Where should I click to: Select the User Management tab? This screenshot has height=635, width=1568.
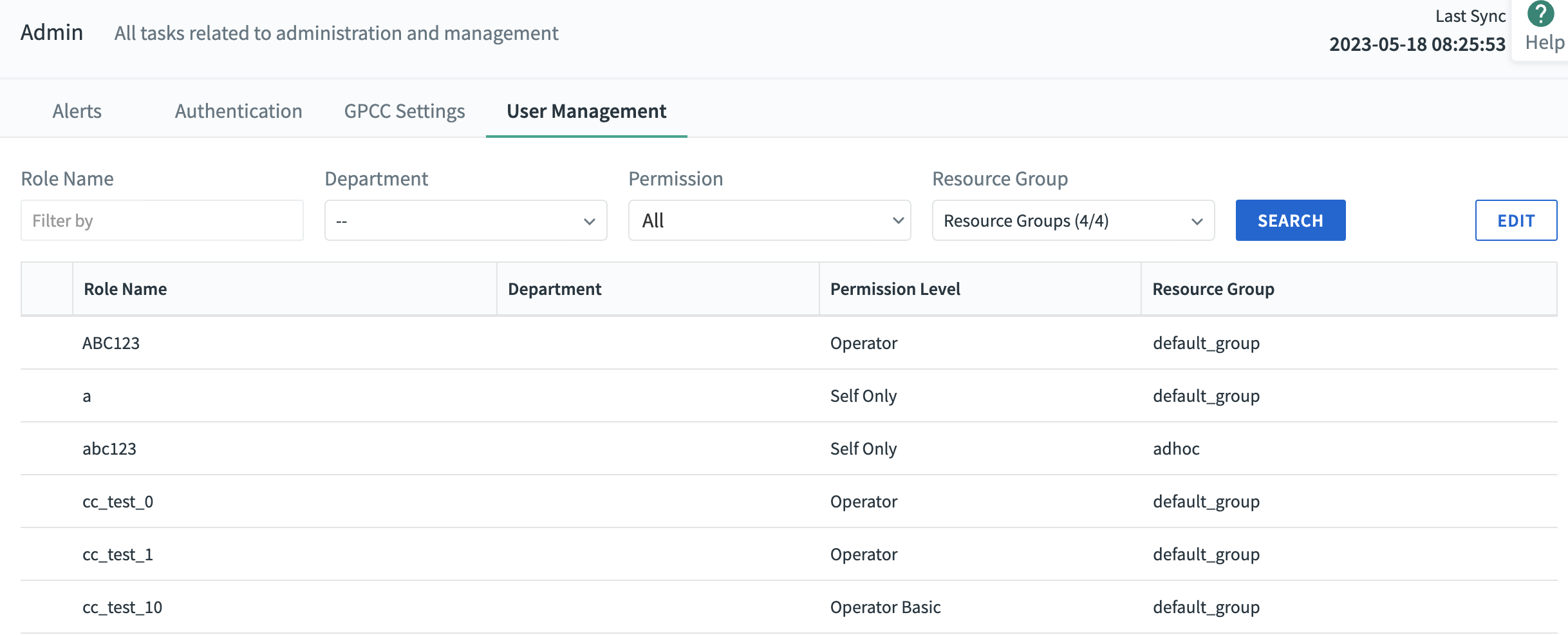[x=586, y=111]
